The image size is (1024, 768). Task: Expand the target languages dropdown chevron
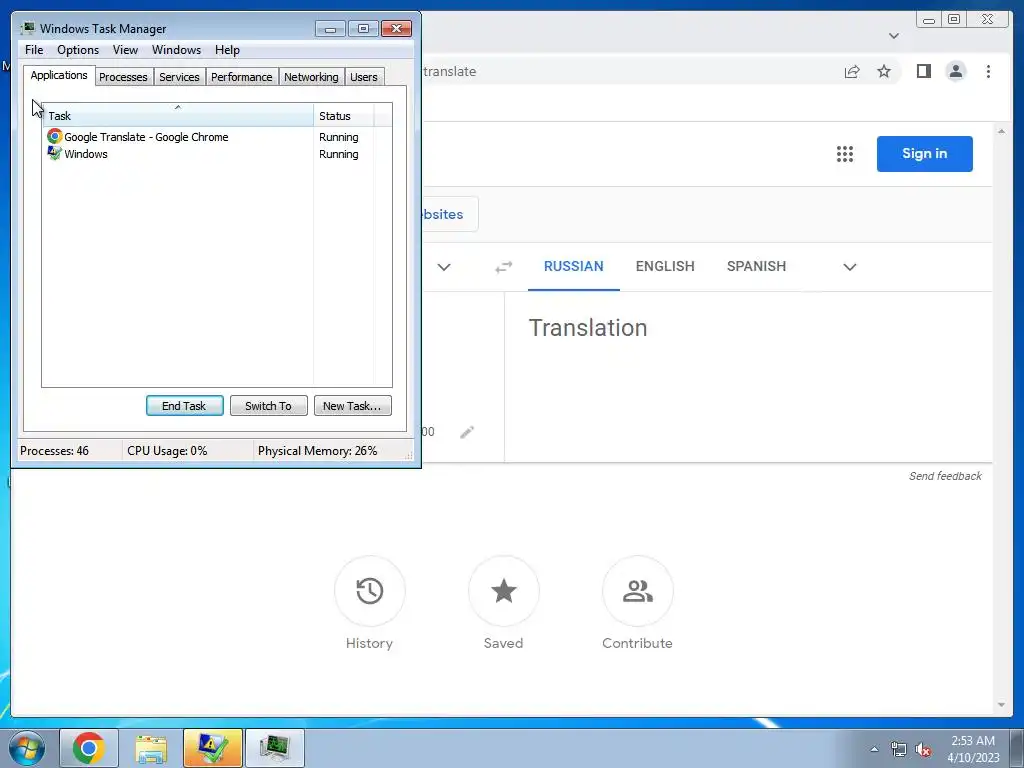click(x=850, y=267)
